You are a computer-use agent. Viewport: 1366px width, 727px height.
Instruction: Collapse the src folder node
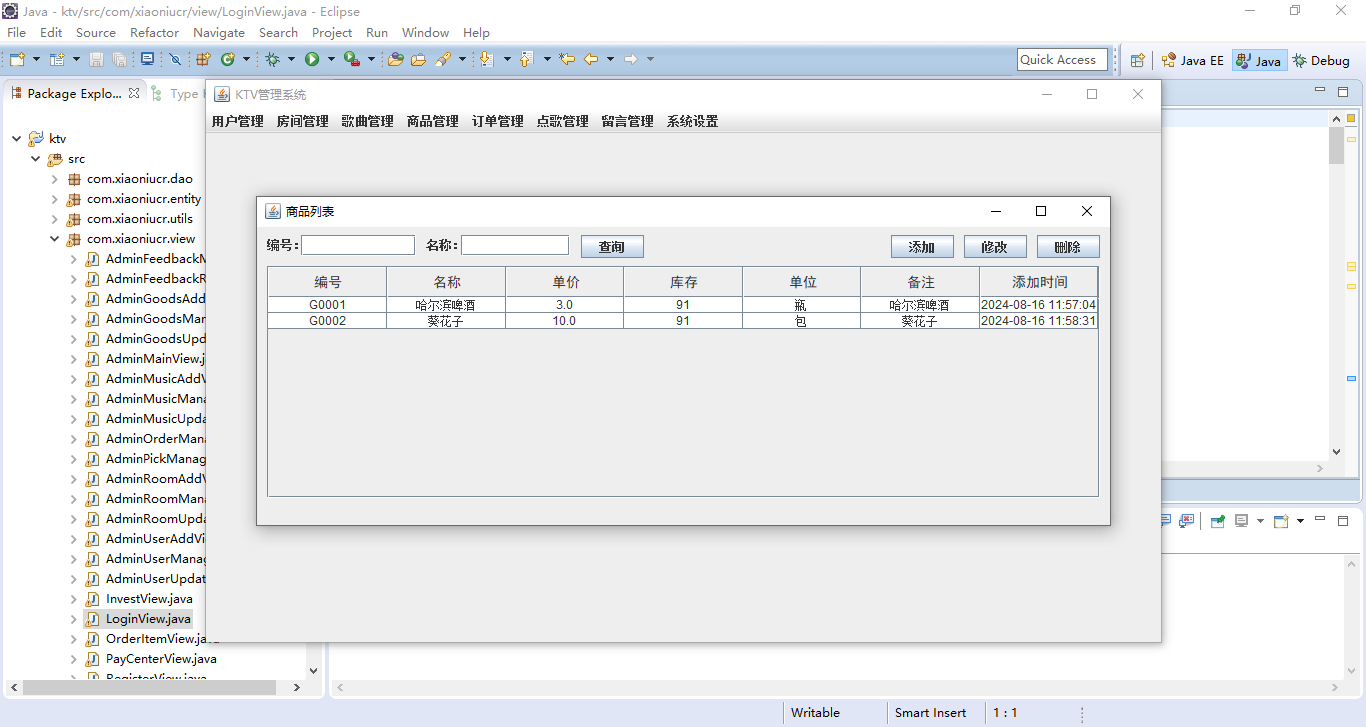coord(36,159)
